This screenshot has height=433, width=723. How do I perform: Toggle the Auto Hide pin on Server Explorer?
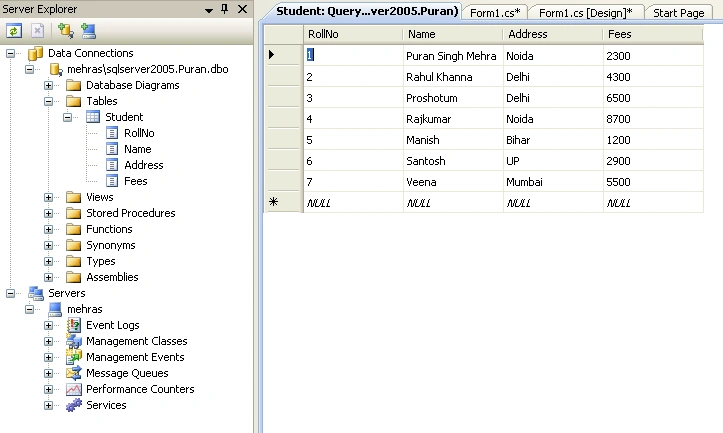[225, 9]
